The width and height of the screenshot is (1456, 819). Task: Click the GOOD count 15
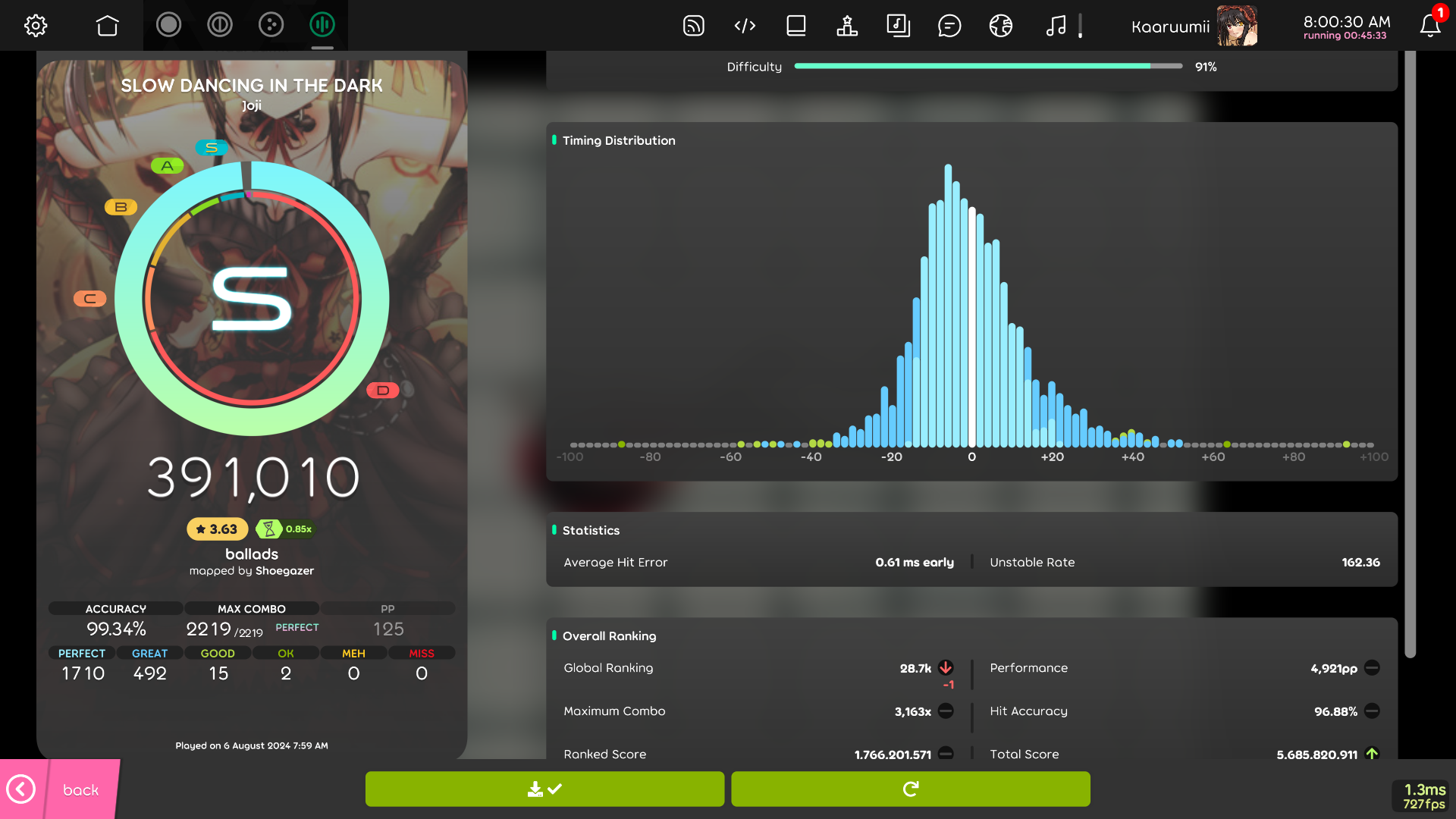pos(218,673)
